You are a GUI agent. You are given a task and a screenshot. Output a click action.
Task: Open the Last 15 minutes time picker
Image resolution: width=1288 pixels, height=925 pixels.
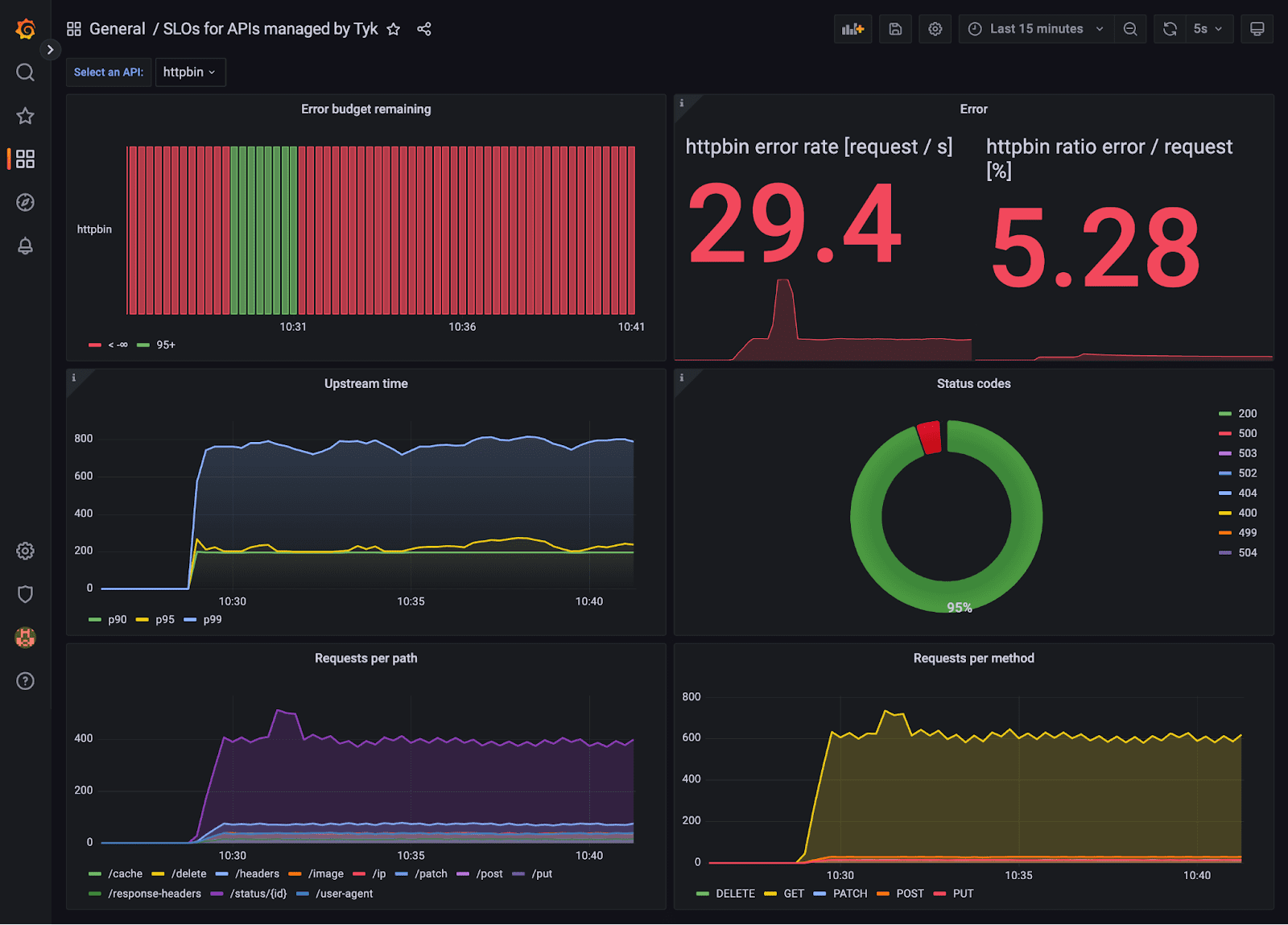pos(1035,29)
